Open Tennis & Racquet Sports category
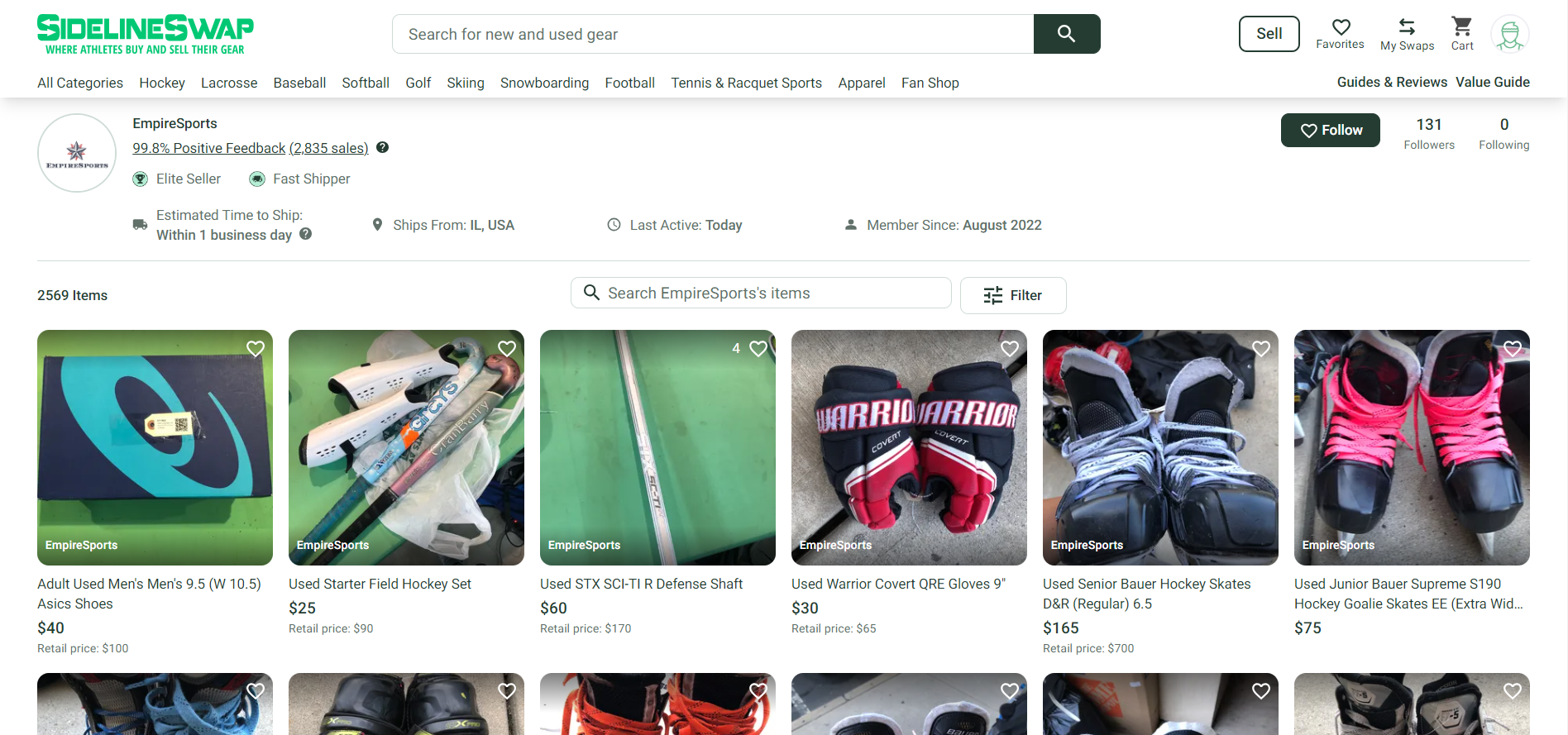This screenshot has width=1568, height=735. click(x=747, y=83)
